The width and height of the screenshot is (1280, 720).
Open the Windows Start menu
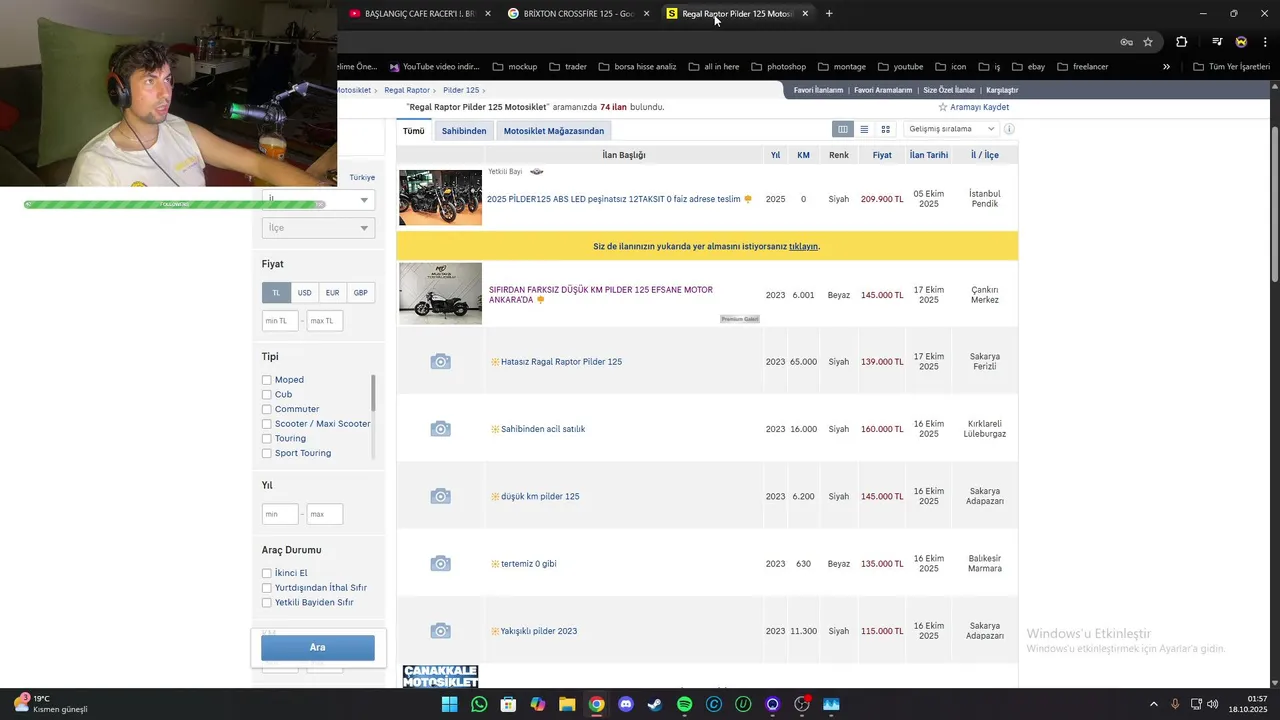(450, 704)
